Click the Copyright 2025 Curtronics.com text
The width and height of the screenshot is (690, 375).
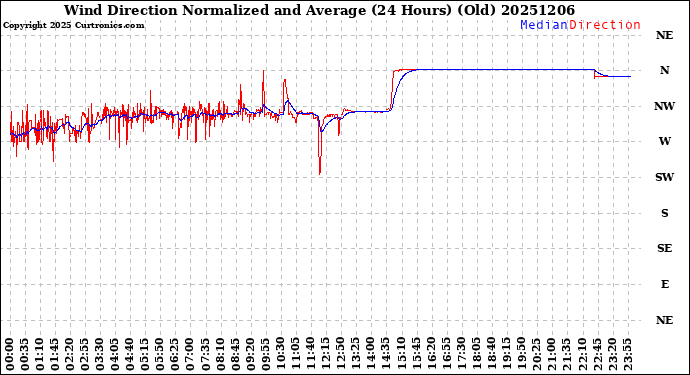coord(73,26)
